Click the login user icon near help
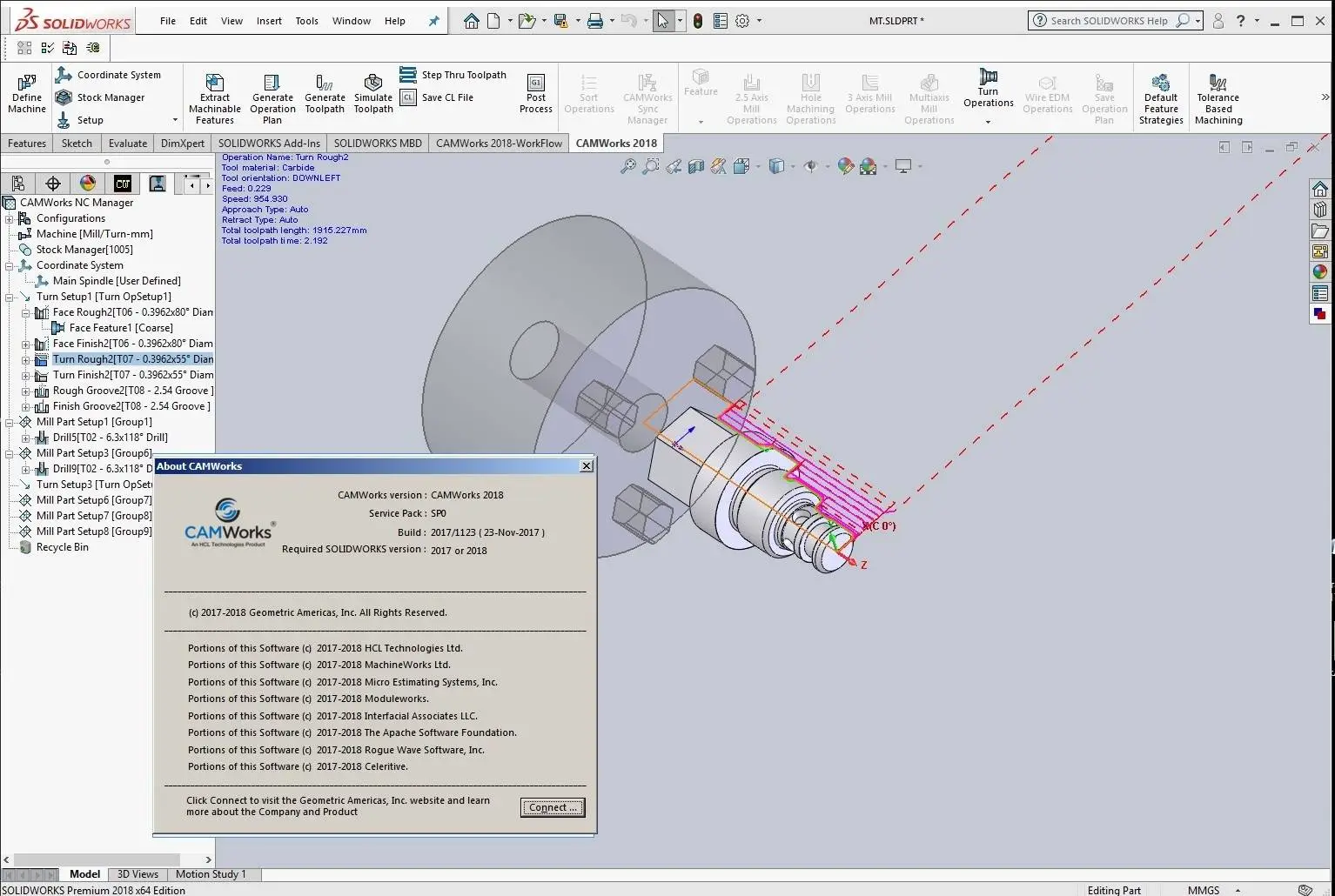Viewport: 1335px width, 896px height. (1218, 21)
